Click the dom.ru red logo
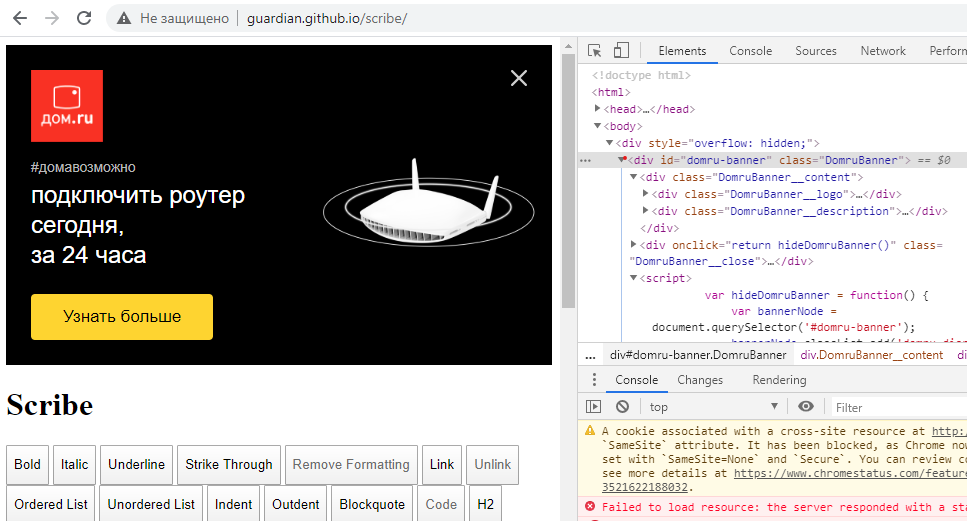The width and height of the screenshot is (967, 521). [x=67, y=106]
